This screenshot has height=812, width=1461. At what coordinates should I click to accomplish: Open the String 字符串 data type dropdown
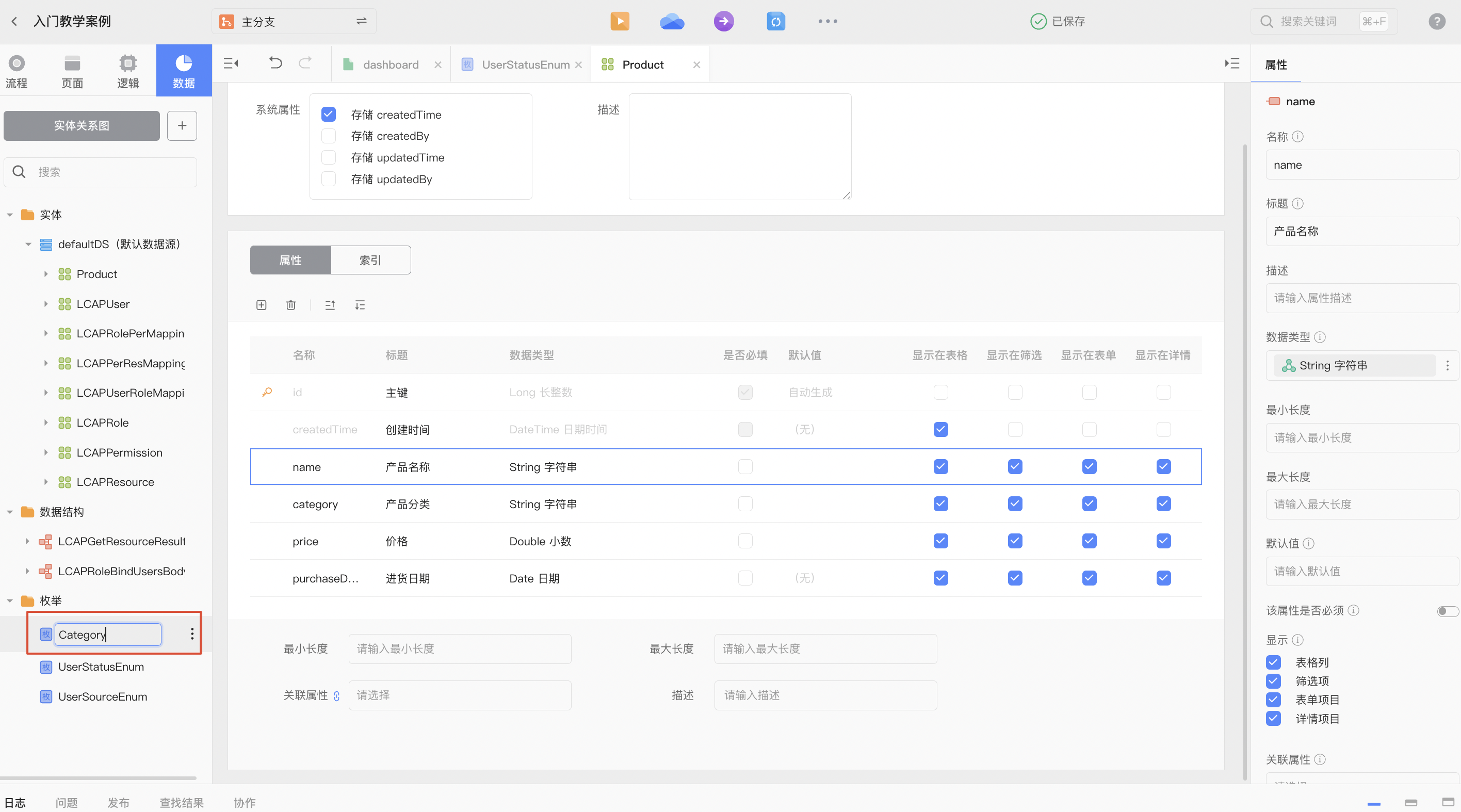[x=1354, y=366]
